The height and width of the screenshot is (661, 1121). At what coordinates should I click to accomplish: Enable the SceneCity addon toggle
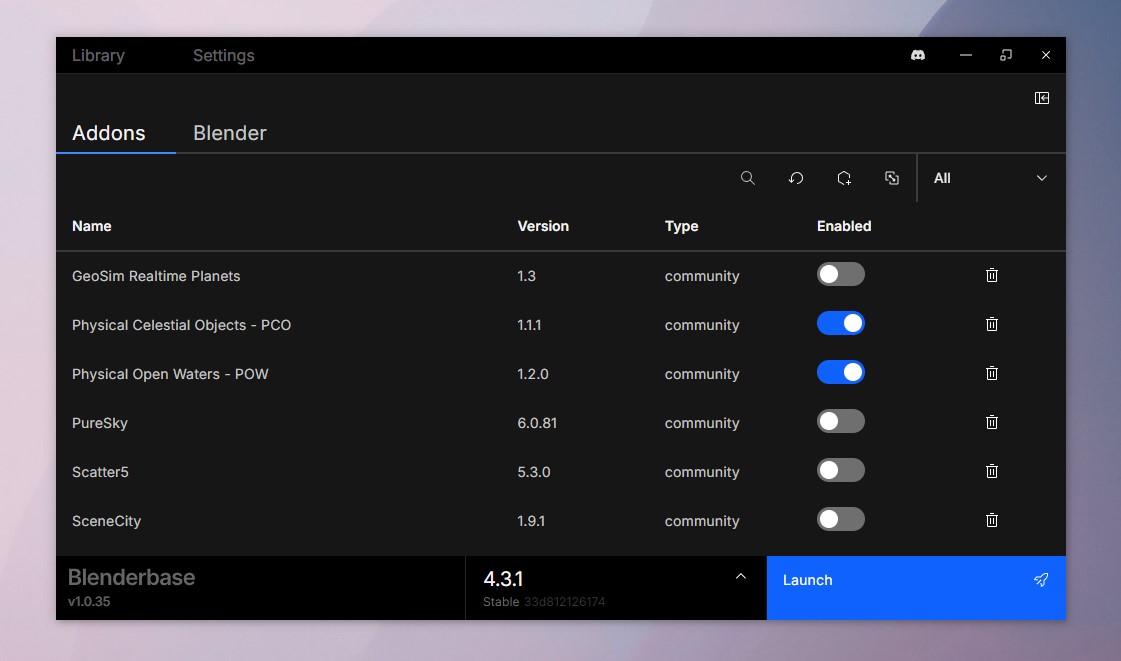click(x=841, y=520)
